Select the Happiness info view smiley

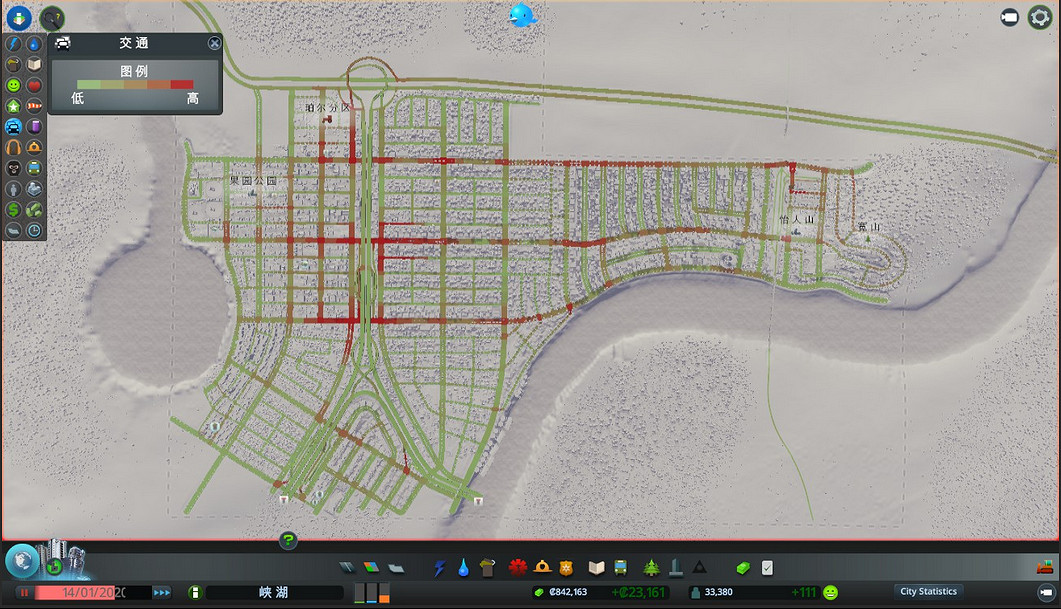pos(13,86)
